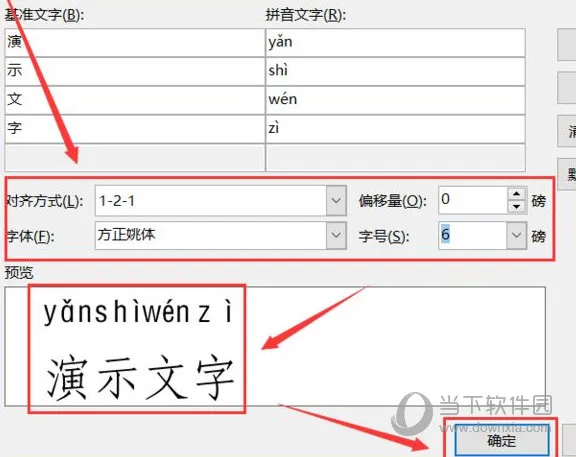Screen dimensions: 576x457
Task: Click the 对齐方式(L) label
Action: coord(44,201)
